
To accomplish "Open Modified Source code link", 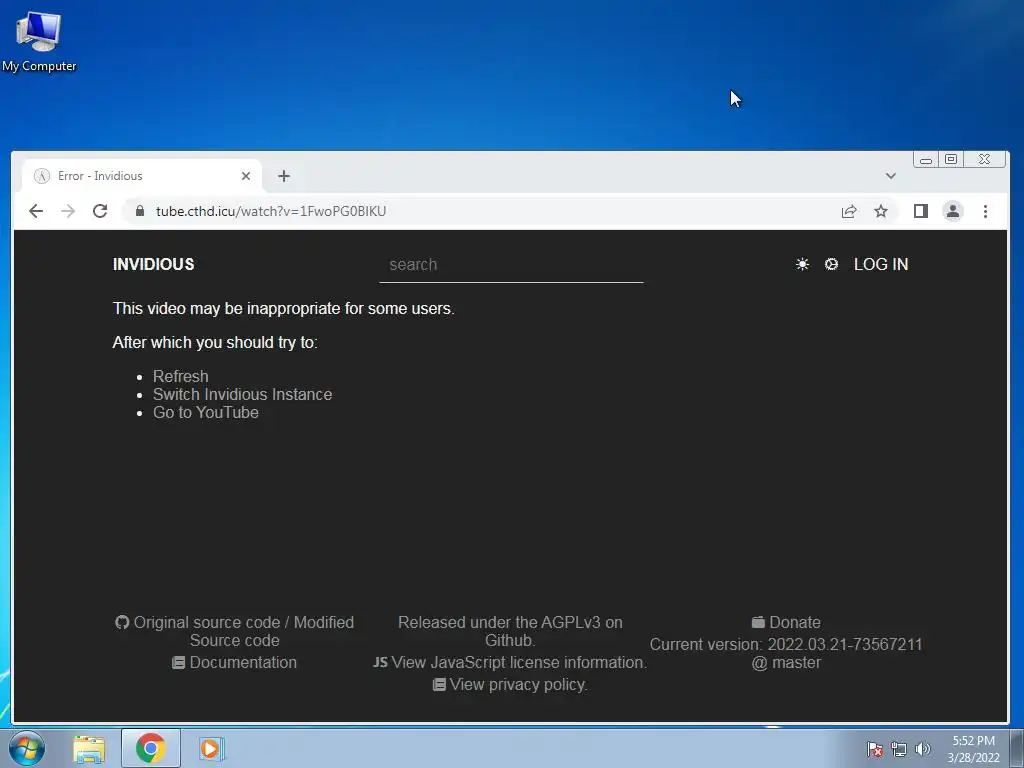I will [272, 632].
